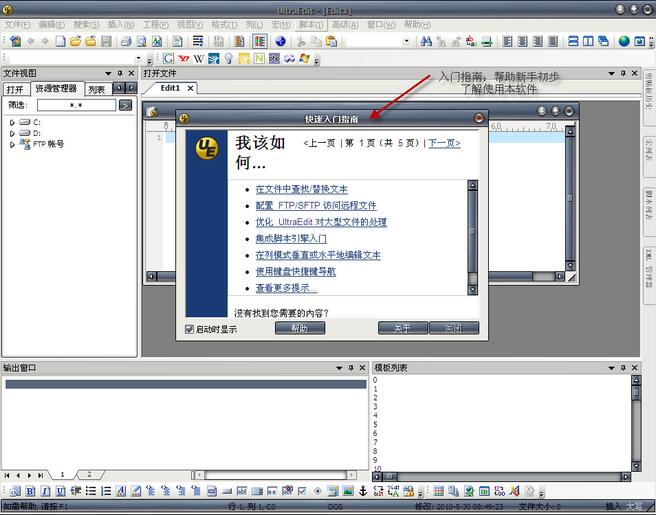Screen dimensions: 656x515
Task: Open the 文件视图 panel dropdown arrow
Action: [x=108, y=73]
